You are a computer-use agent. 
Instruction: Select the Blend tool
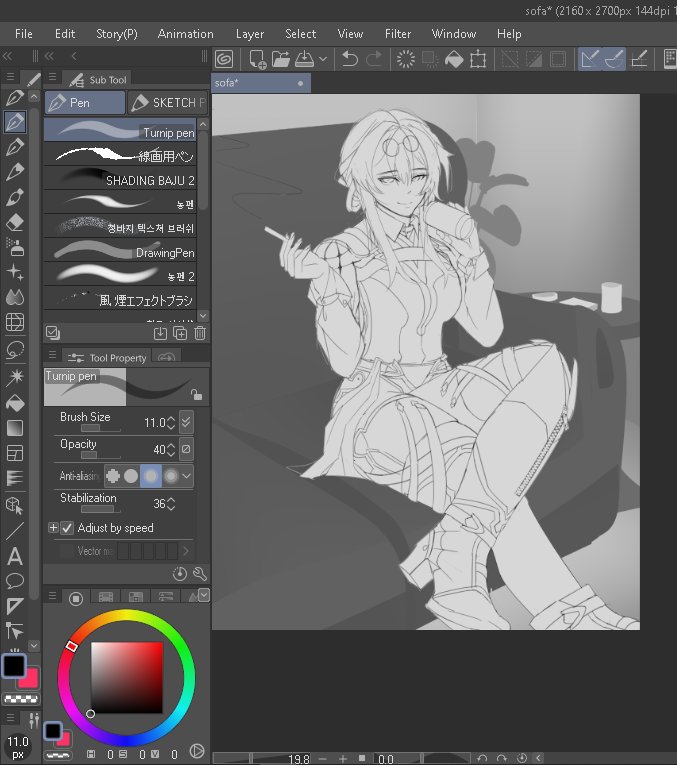pos(15,297)
